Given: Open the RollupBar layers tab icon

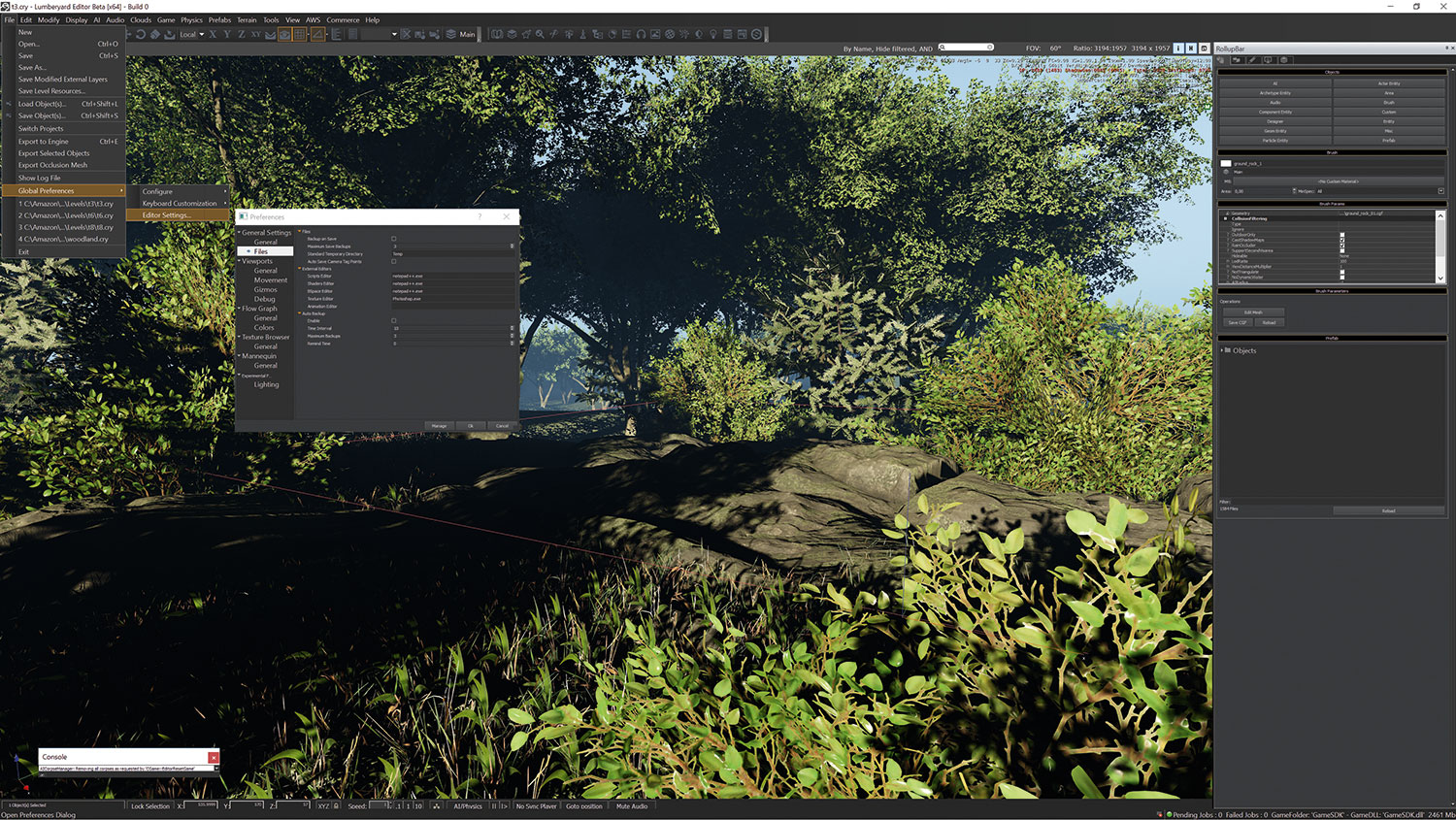Looking at the screenshot, I should tap(1283, 60).
